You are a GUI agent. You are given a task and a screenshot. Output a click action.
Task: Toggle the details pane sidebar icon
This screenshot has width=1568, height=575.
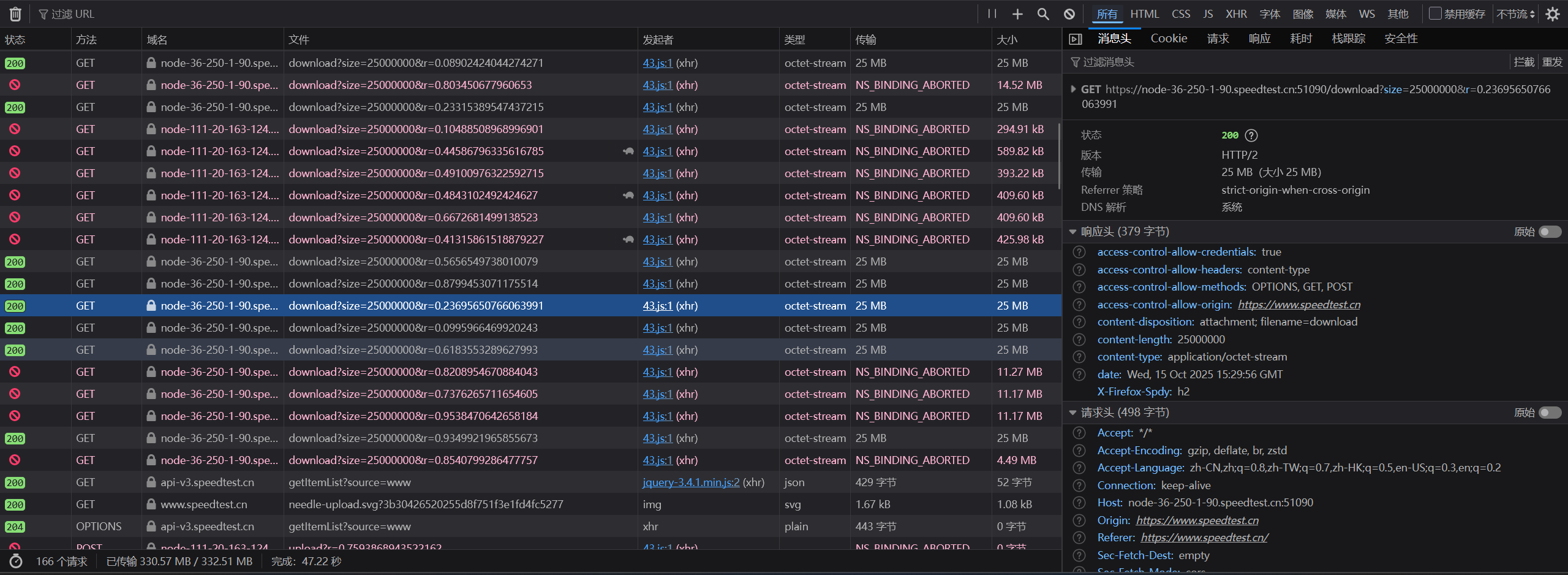point(1075,39)
